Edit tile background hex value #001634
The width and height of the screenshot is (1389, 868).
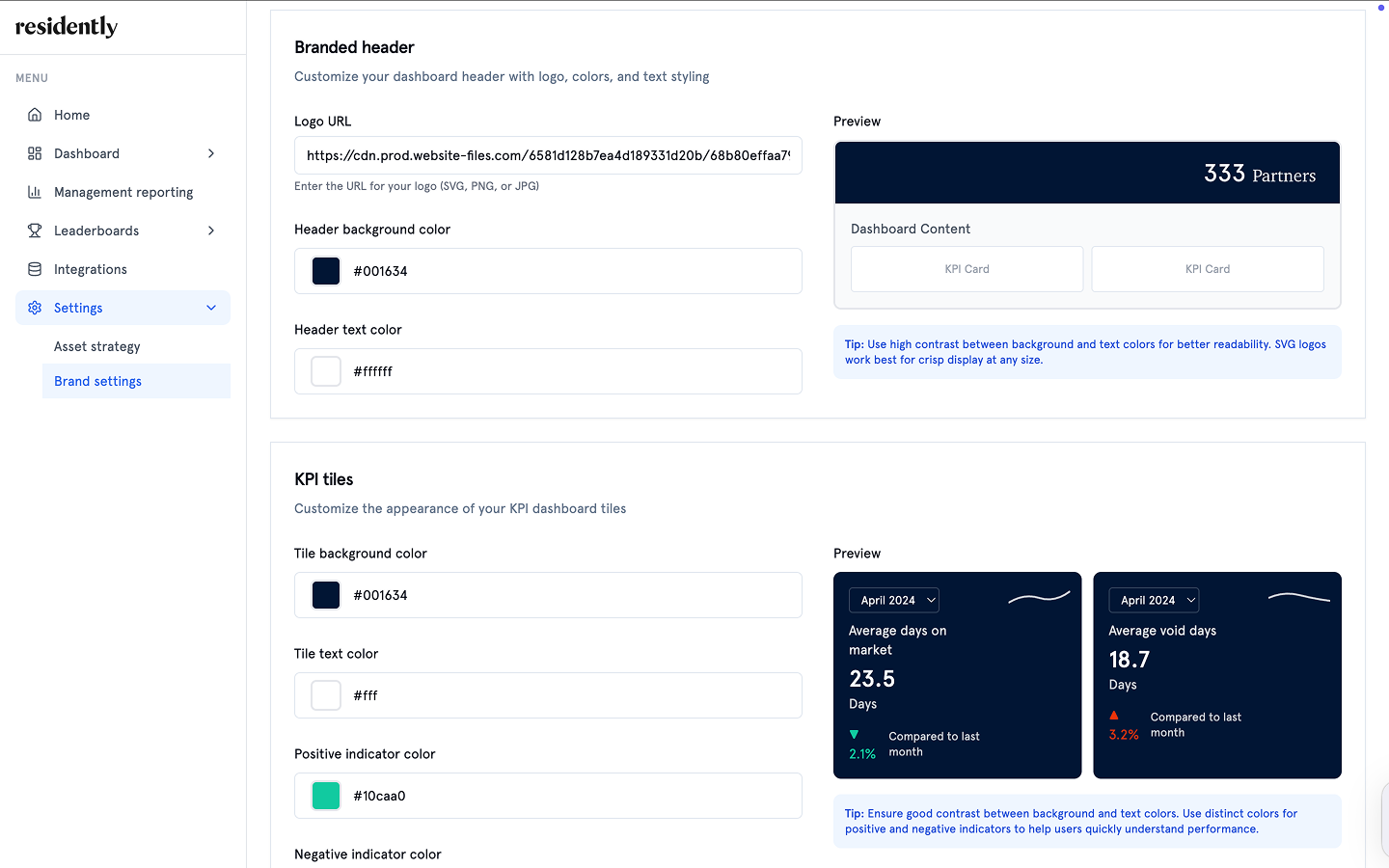(380, 595)
